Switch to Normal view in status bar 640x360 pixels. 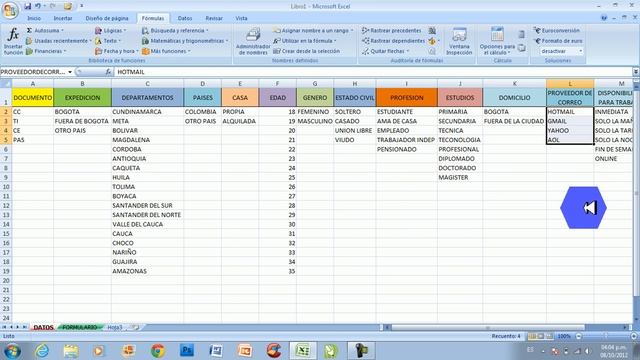click(532, 336)
